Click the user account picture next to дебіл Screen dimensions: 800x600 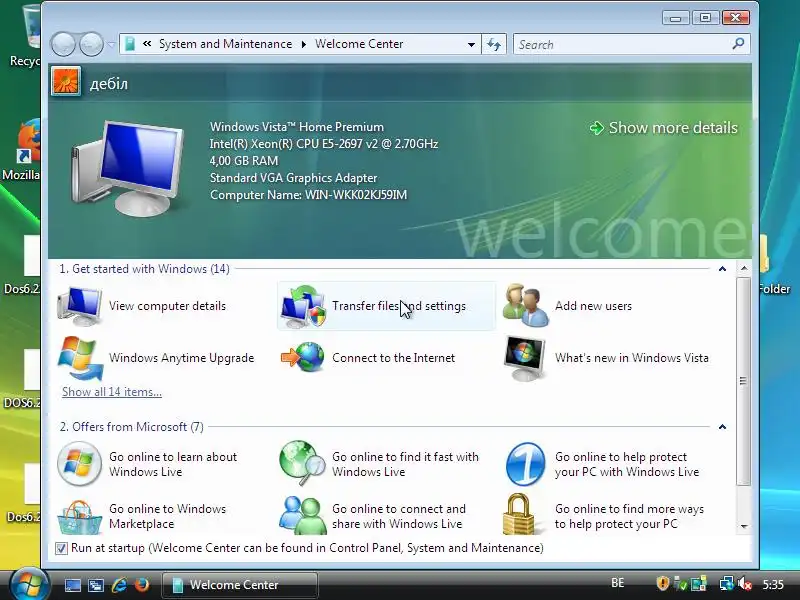[x=66, y=82]
